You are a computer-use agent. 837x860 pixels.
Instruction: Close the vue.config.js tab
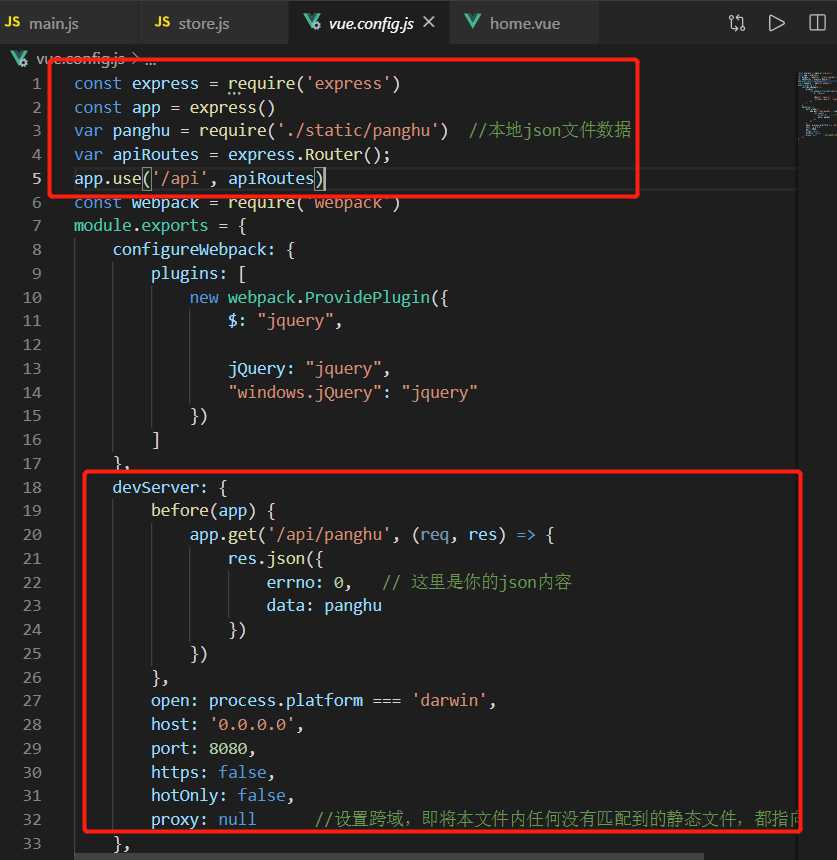429,22
